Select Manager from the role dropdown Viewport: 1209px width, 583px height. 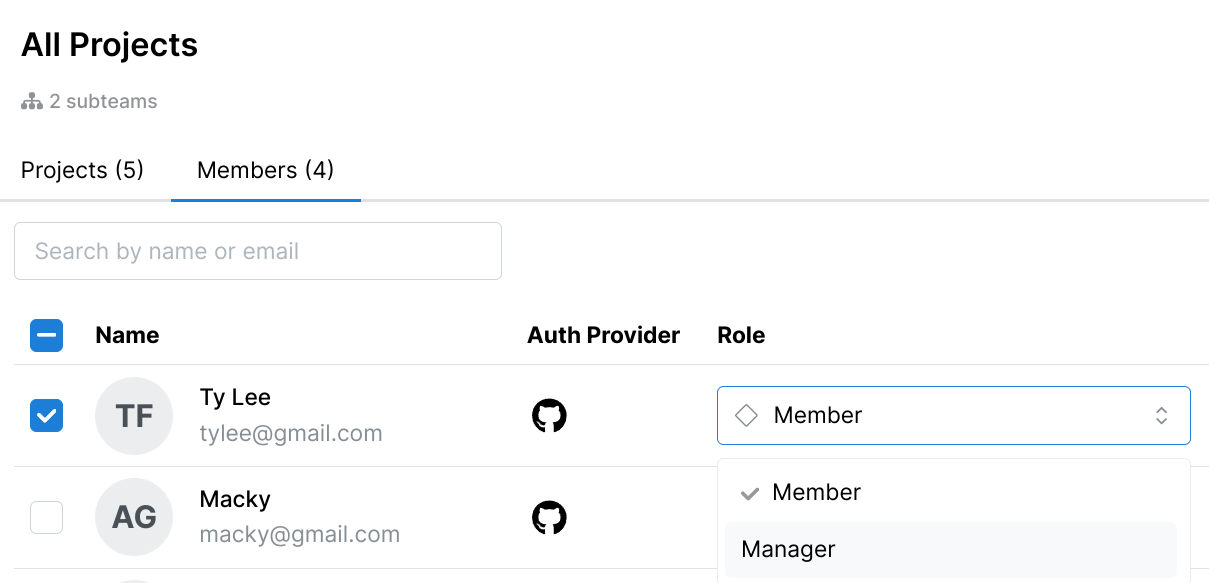tap(789, 548)
